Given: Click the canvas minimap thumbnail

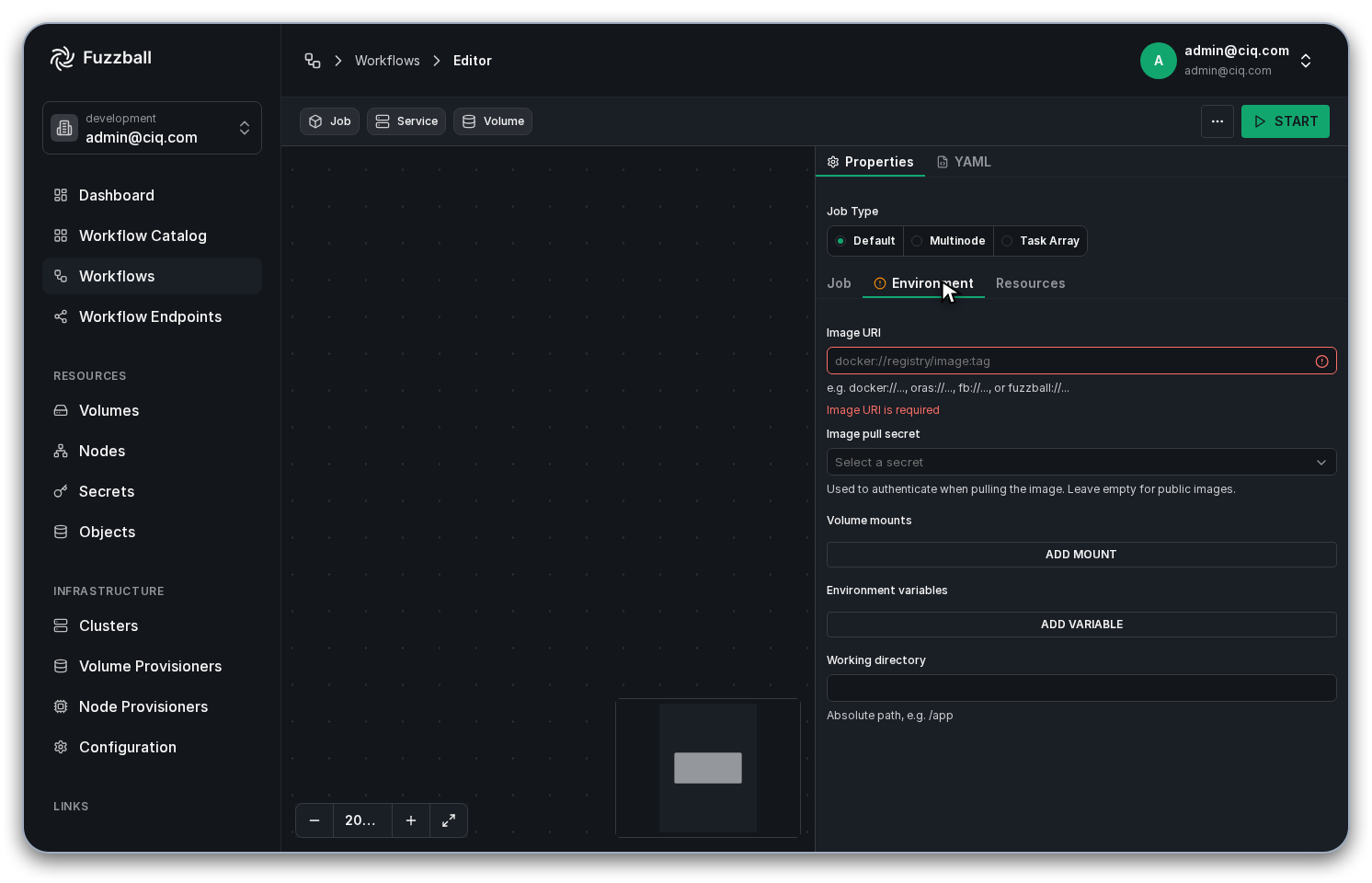Looking at the screenshot, I should click(708, 768).
